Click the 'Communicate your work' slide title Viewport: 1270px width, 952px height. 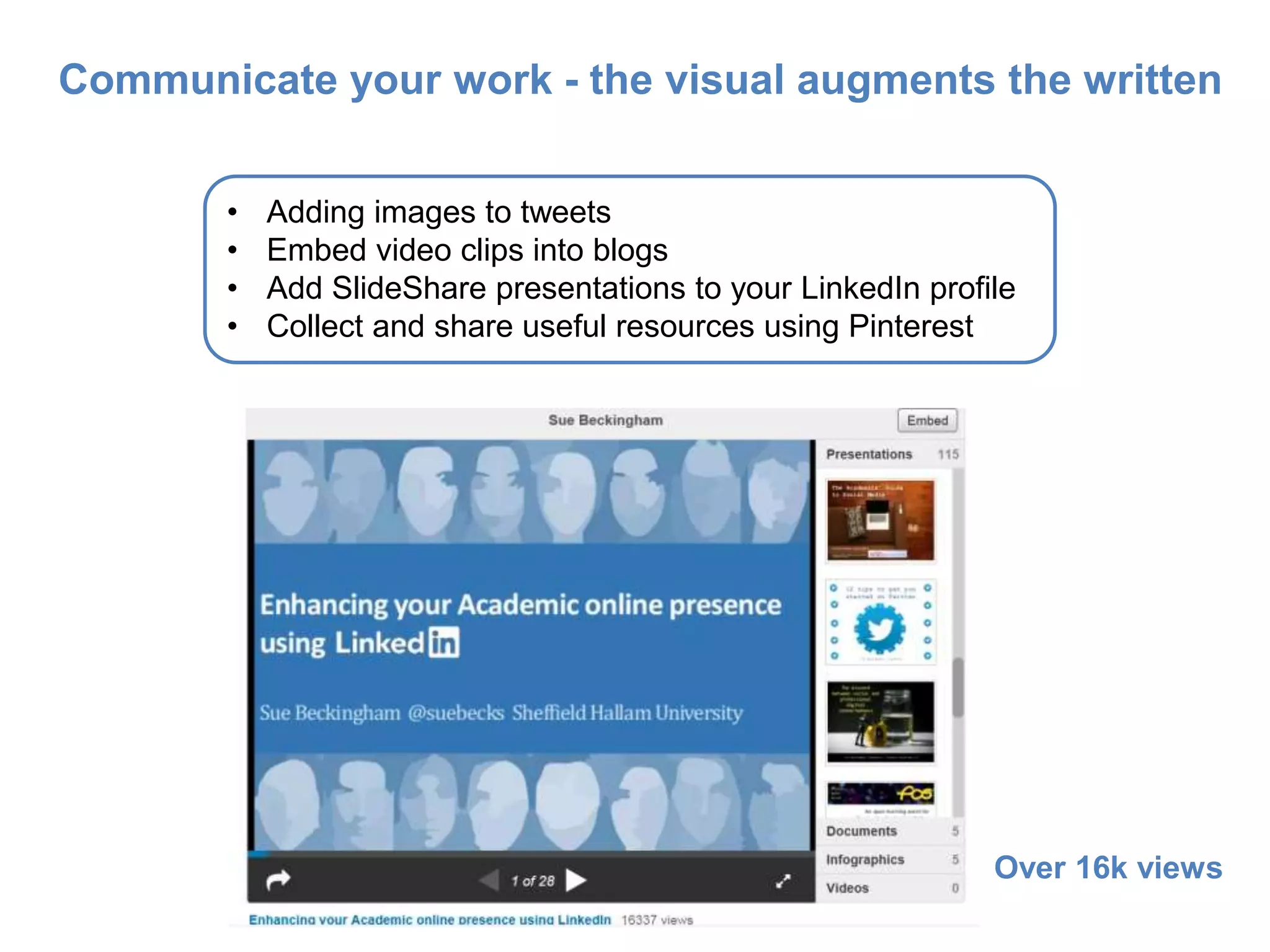[640, 81]
